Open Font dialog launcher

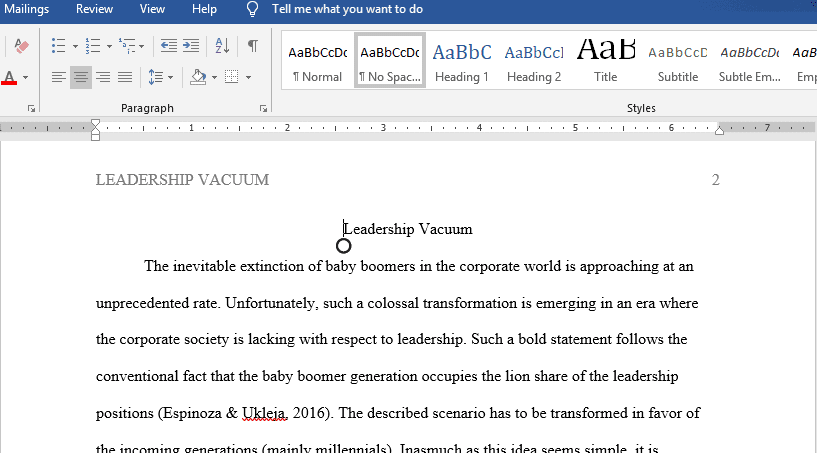[31, 108]
